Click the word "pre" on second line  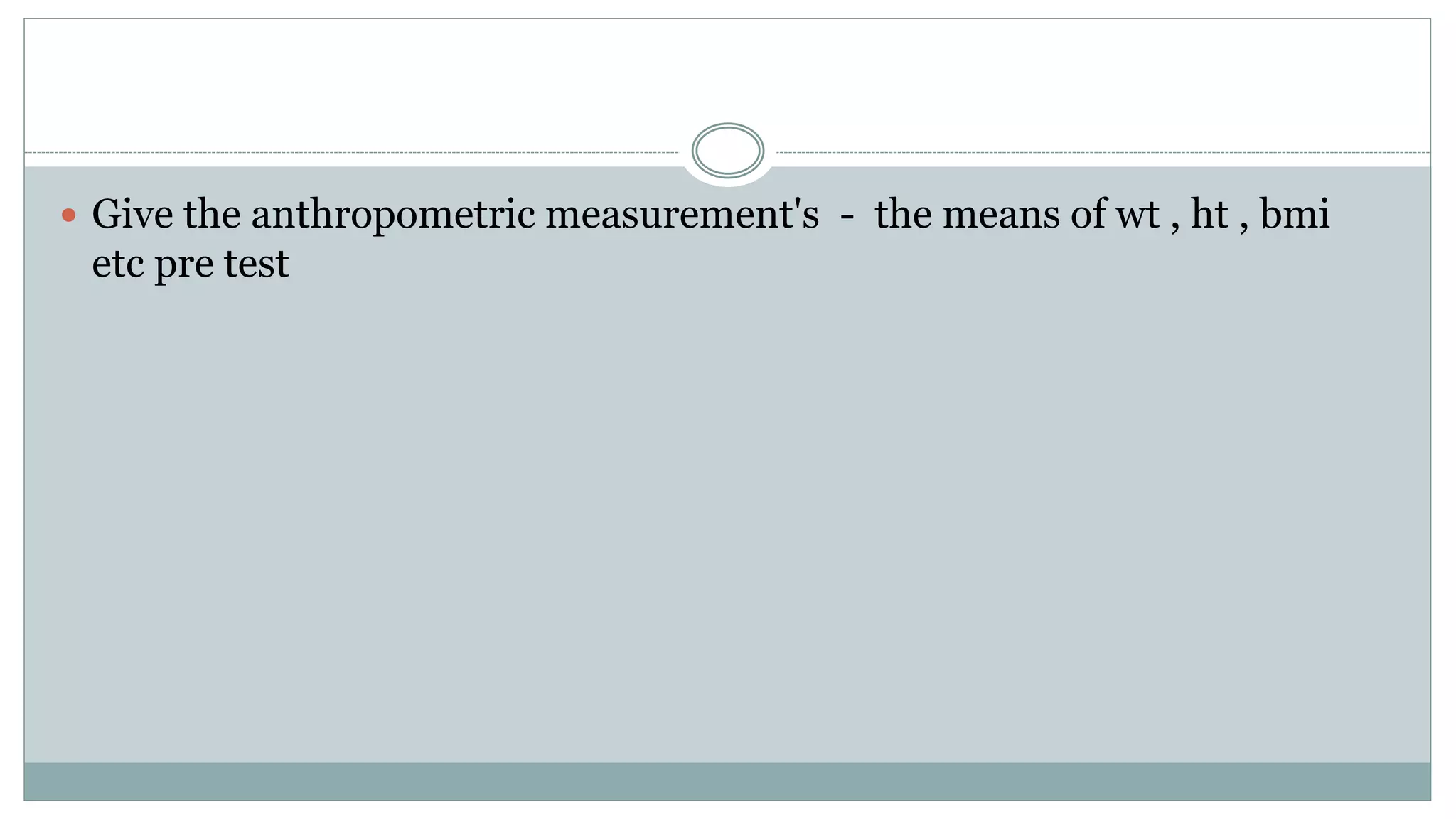183,265
